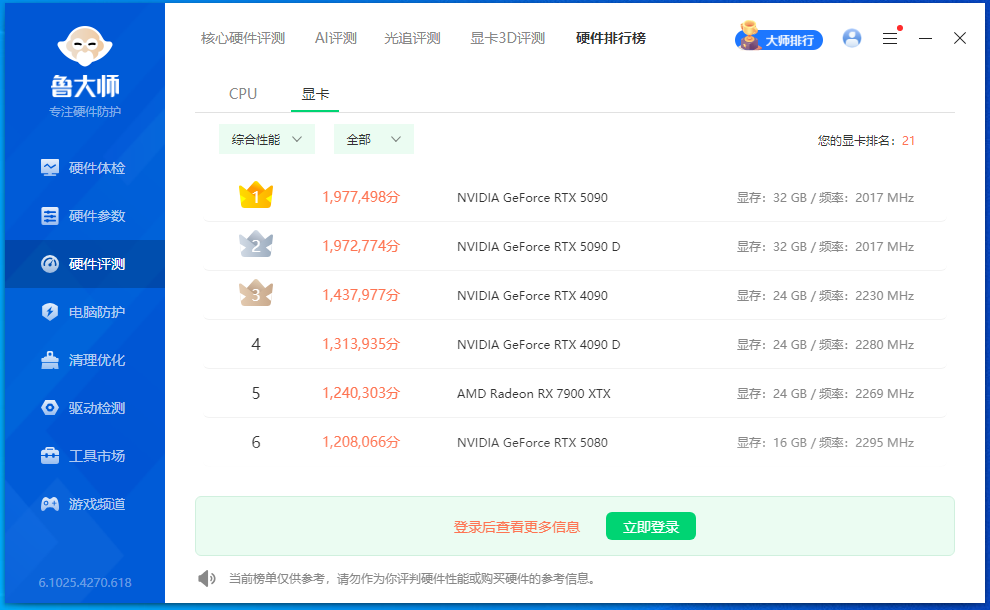Open the hamburger main menu

point(890,39)
